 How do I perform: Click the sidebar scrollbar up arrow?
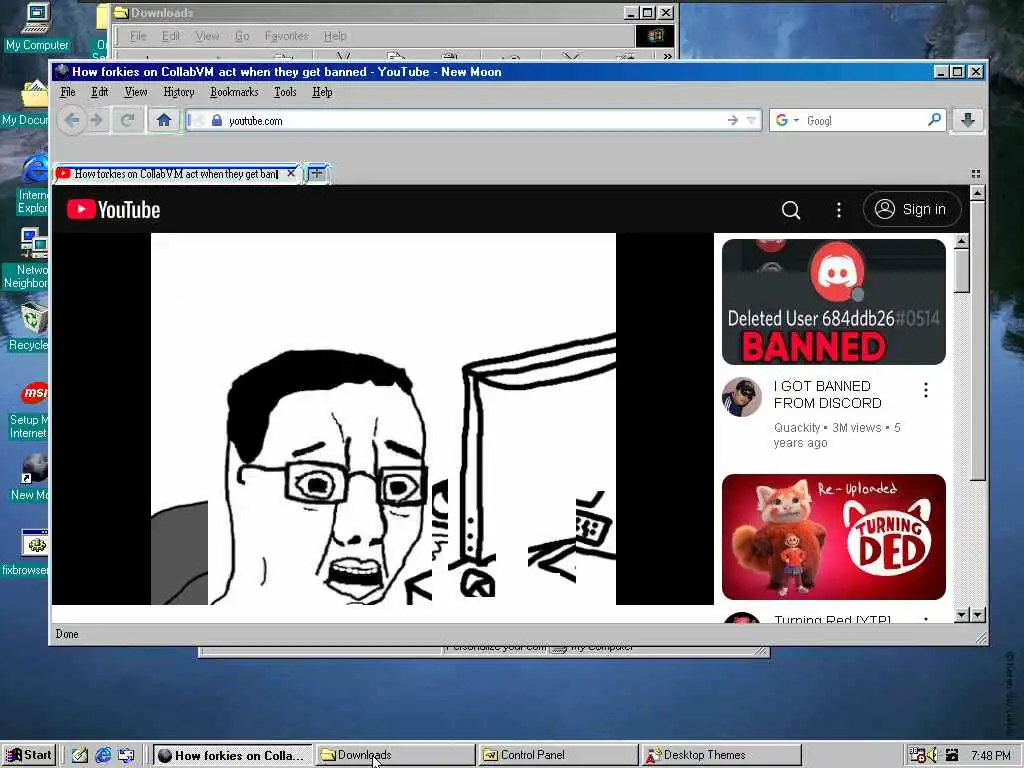coord(961,242)
